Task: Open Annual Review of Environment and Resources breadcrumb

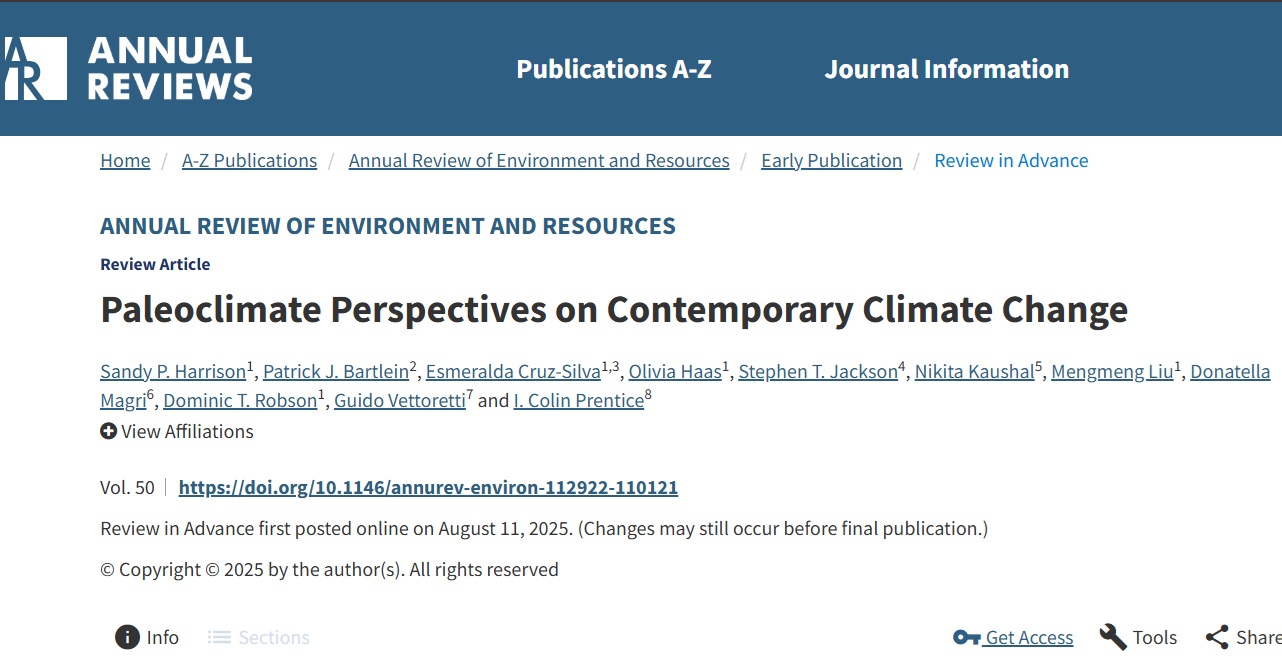Action: click(x=539, y=160)
